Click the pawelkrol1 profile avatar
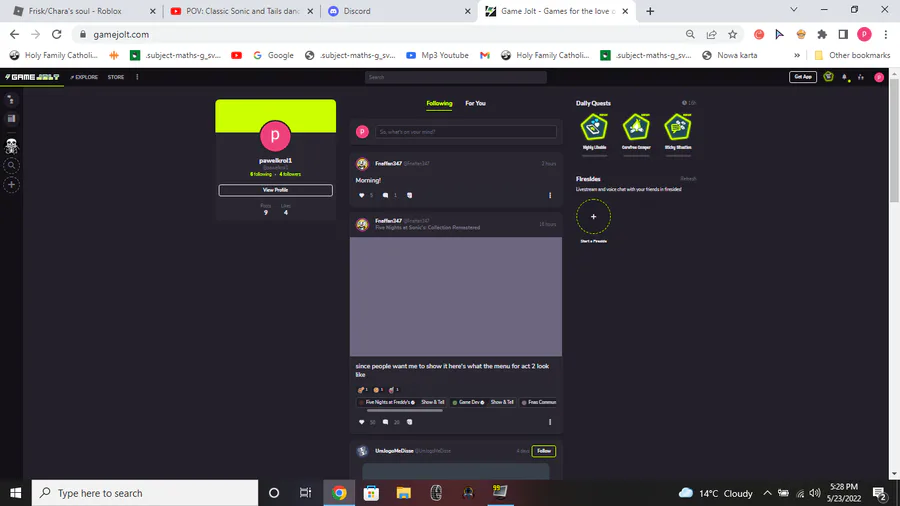The image size is (900, 506). pyautogui.click(x=275, y=136)
